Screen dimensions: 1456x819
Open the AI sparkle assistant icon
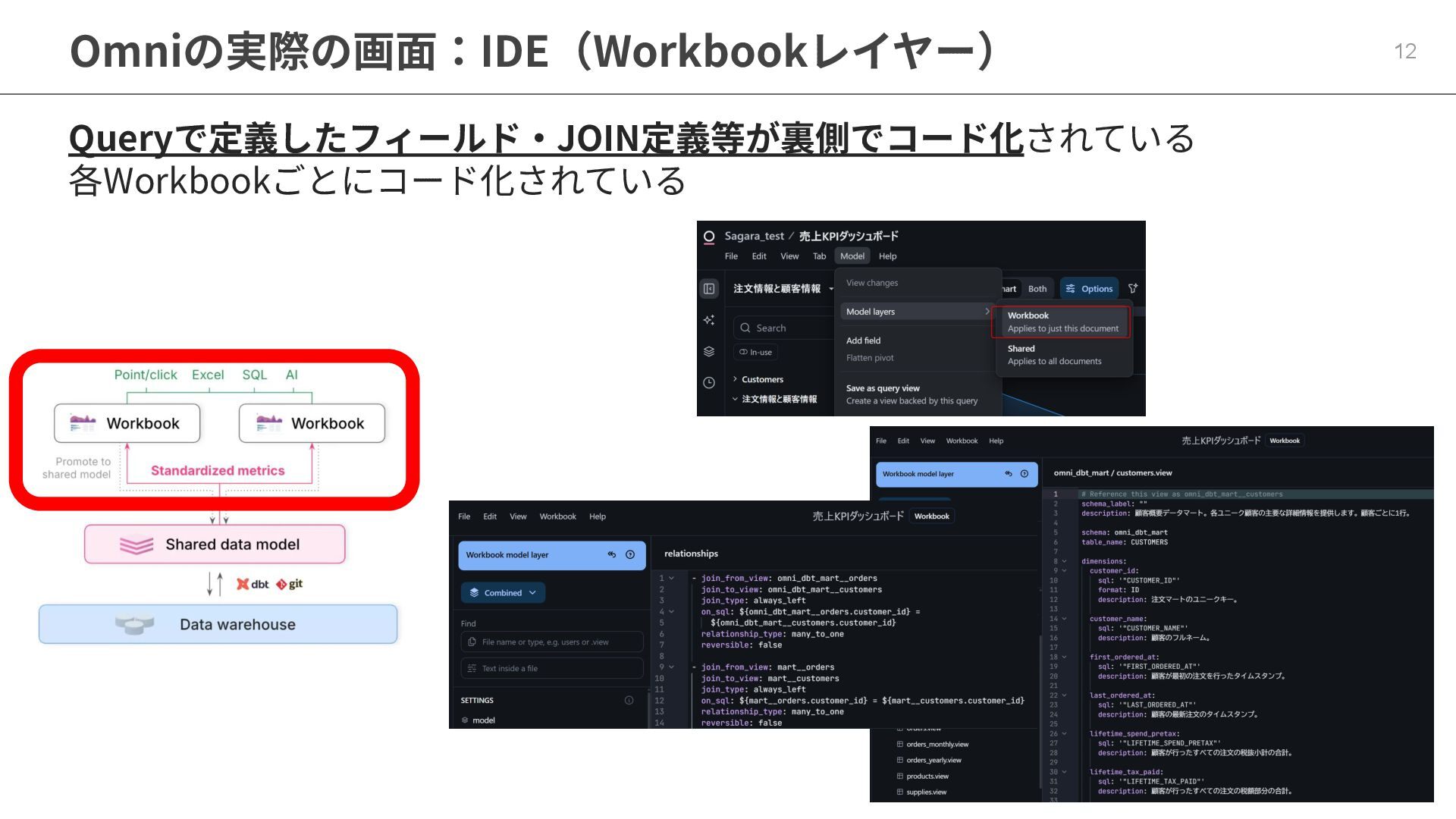(x=709, y=320)
